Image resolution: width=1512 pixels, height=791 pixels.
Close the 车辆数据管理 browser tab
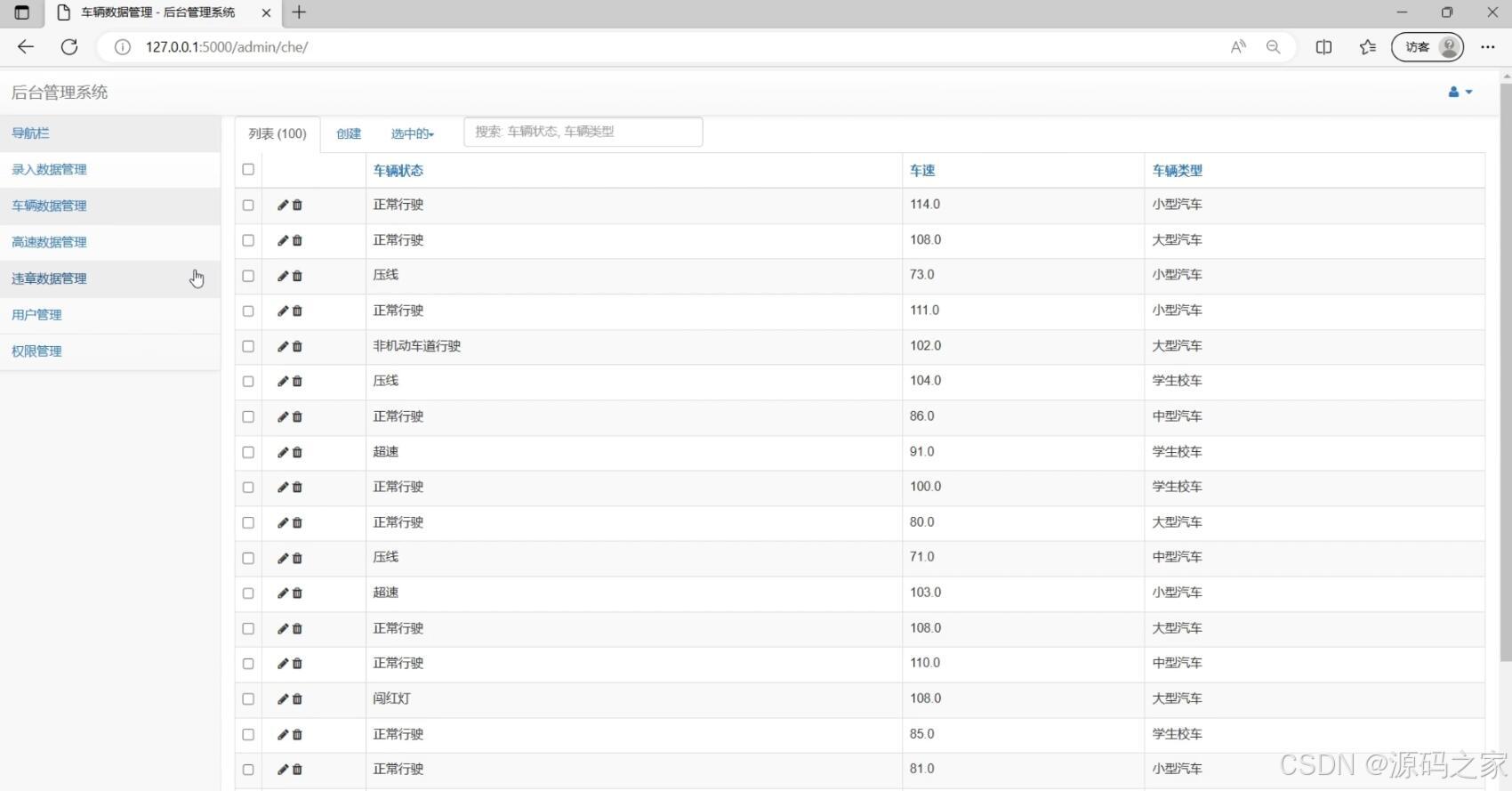click(265, 12)
